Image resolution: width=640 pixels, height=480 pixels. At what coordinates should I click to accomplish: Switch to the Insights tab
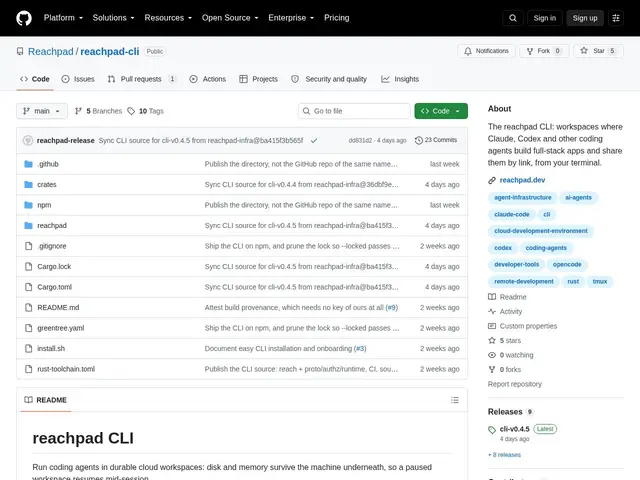pos(400,79)
